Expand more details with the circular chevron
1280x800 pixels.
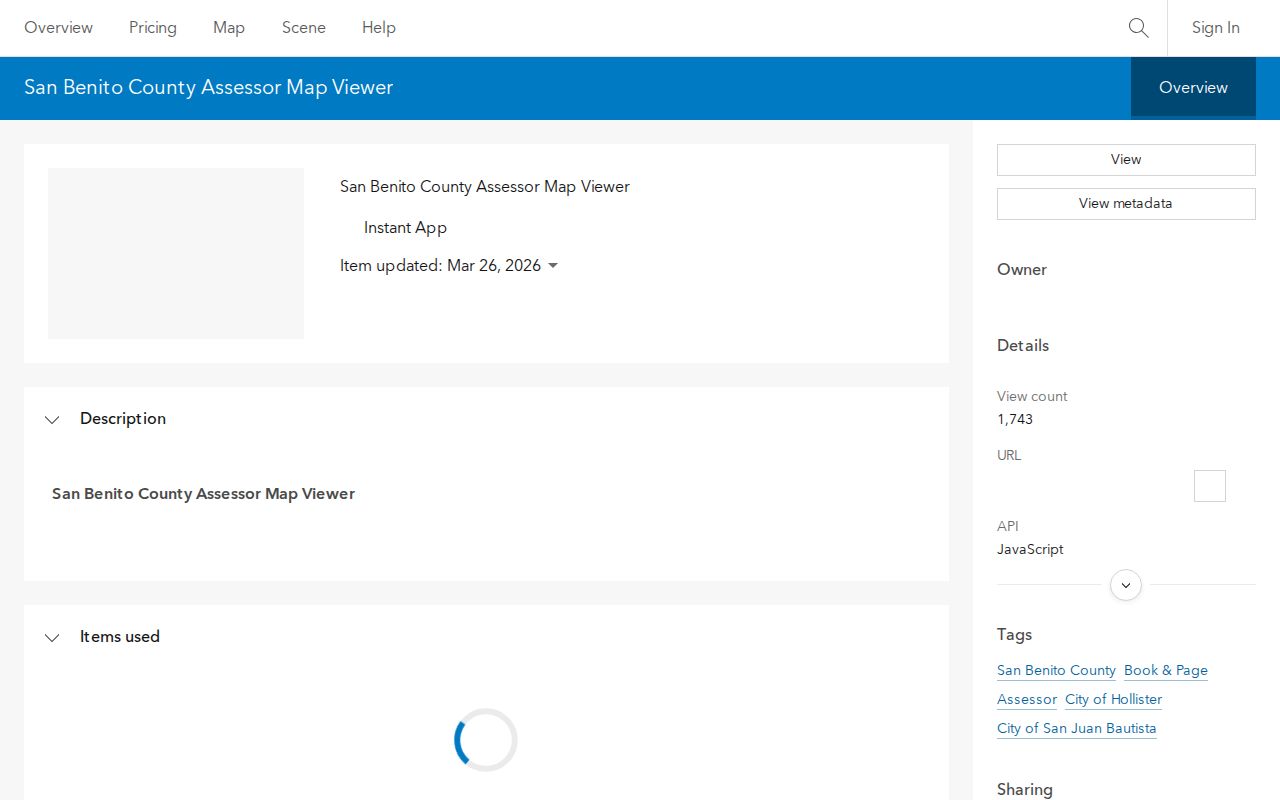[1126, 585]
